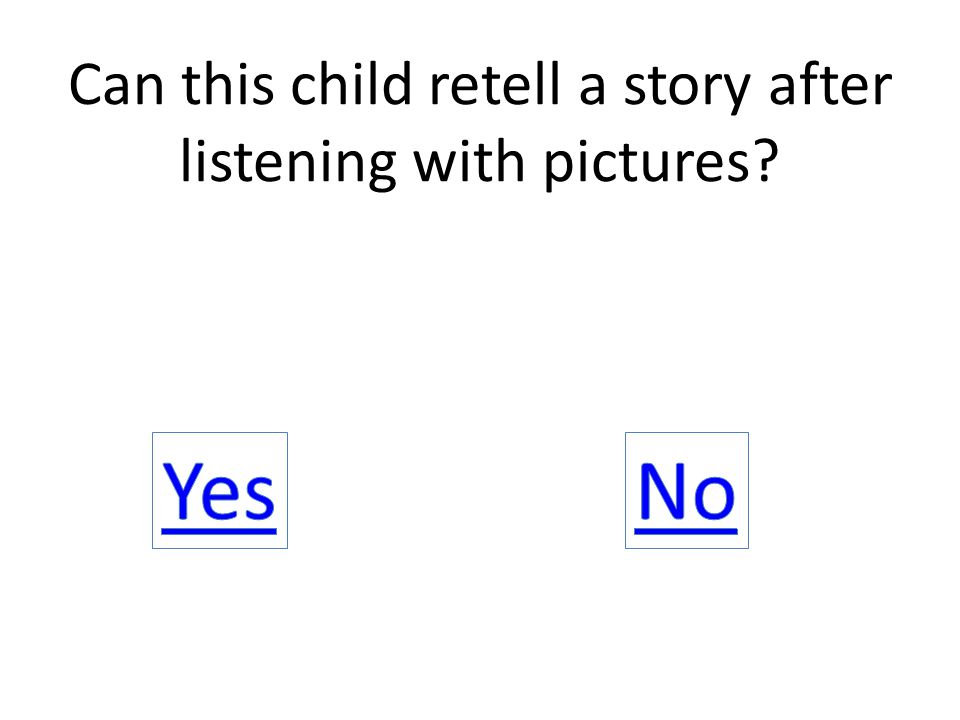Tap the bordered No text box
The width and height of the screenshot is (960, 720).
(686, 491)
